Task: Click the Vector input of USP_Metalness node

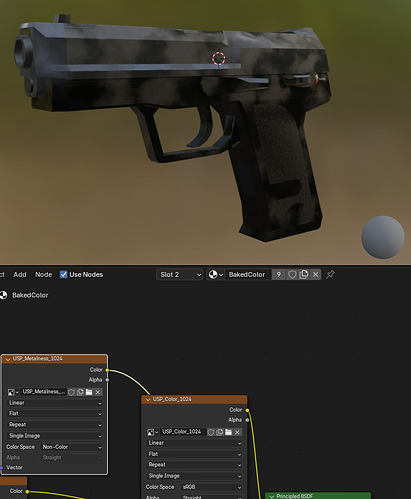Action: pyautogui.click(x=2, y=468)
